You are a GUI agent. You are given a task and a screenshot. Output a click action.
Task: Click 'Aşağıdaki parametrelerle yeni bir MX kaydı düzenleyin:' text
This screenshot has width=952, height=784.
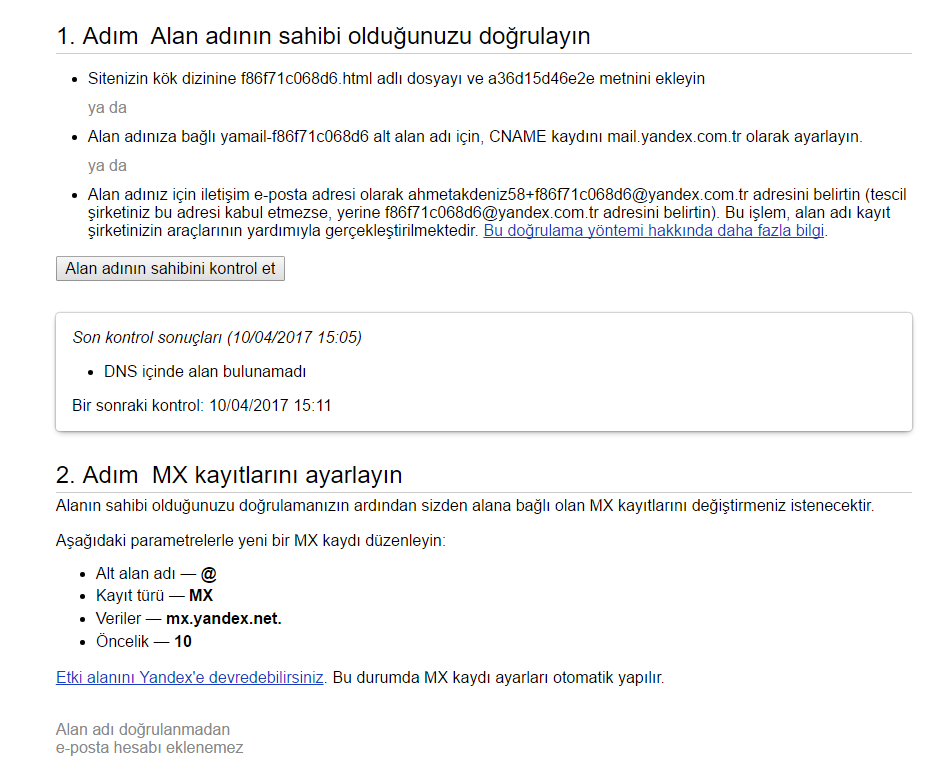click(251, 540)
